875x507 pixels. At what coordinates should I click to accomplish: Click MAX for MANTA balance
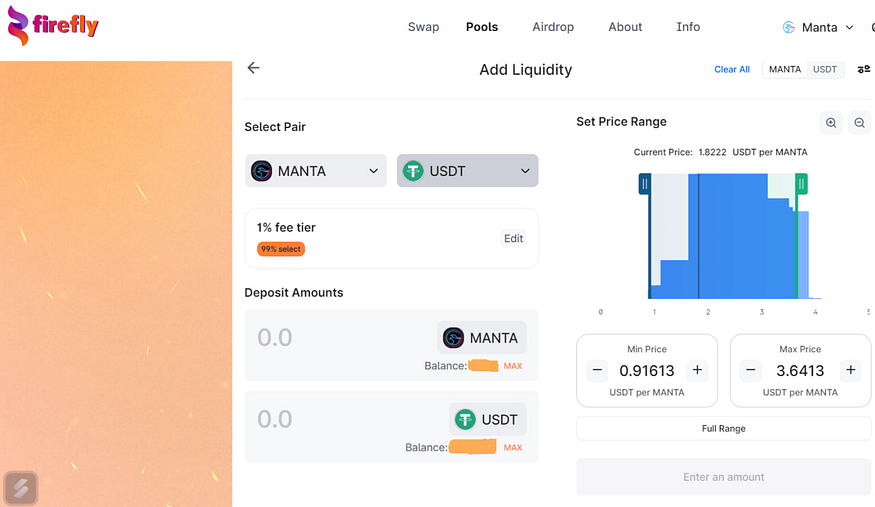click(x=513, y=366)
